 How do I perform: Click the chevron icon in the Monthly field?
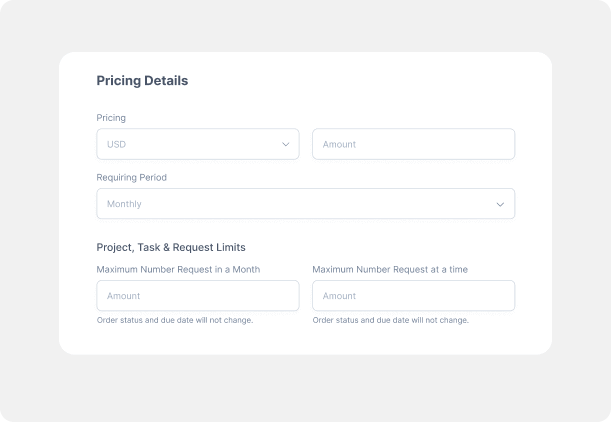pyautogui.click(x=500, y=204)
